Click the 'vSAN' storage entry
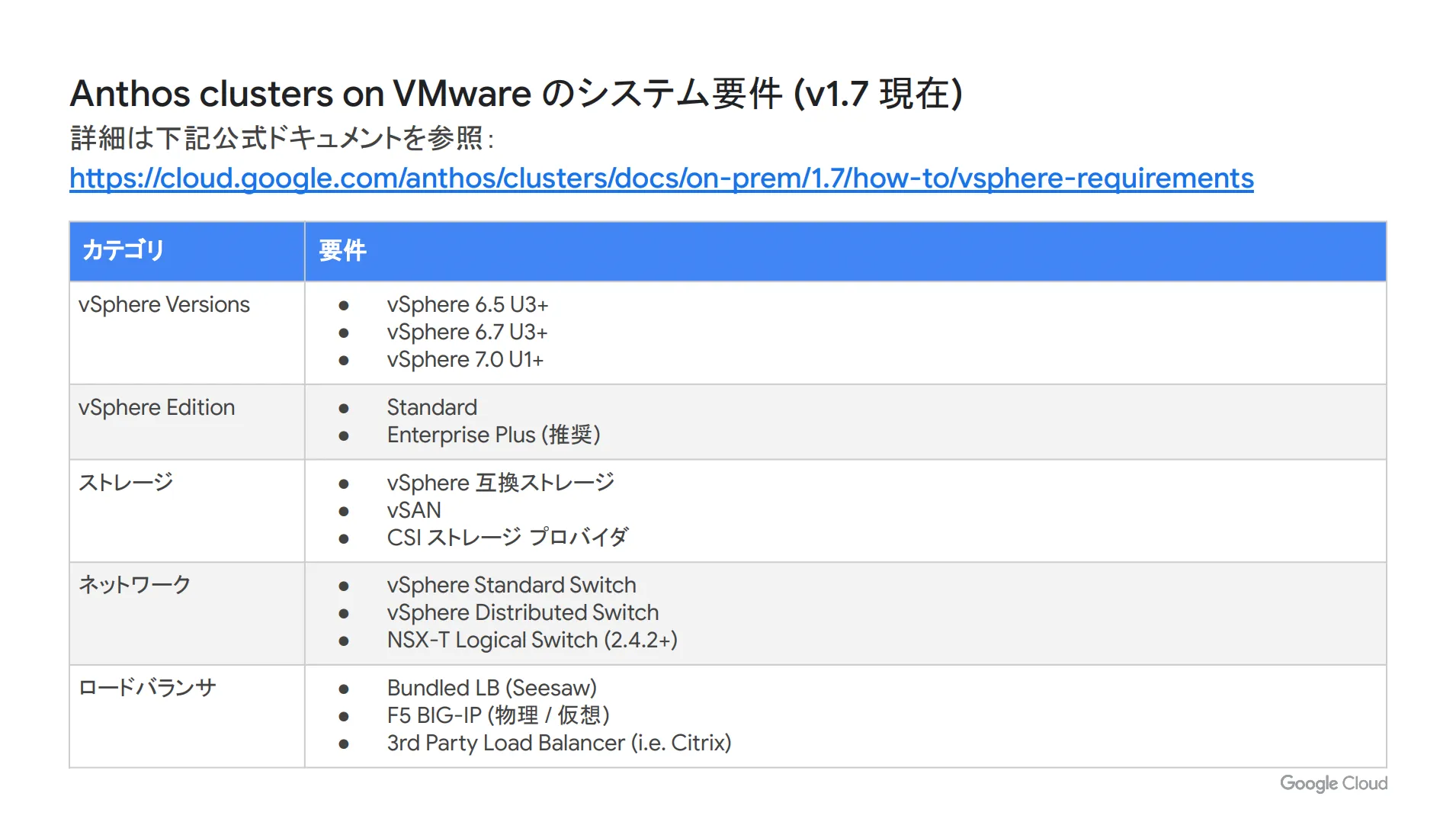The width and height of the screenshot is (1456, 819). 414,510
